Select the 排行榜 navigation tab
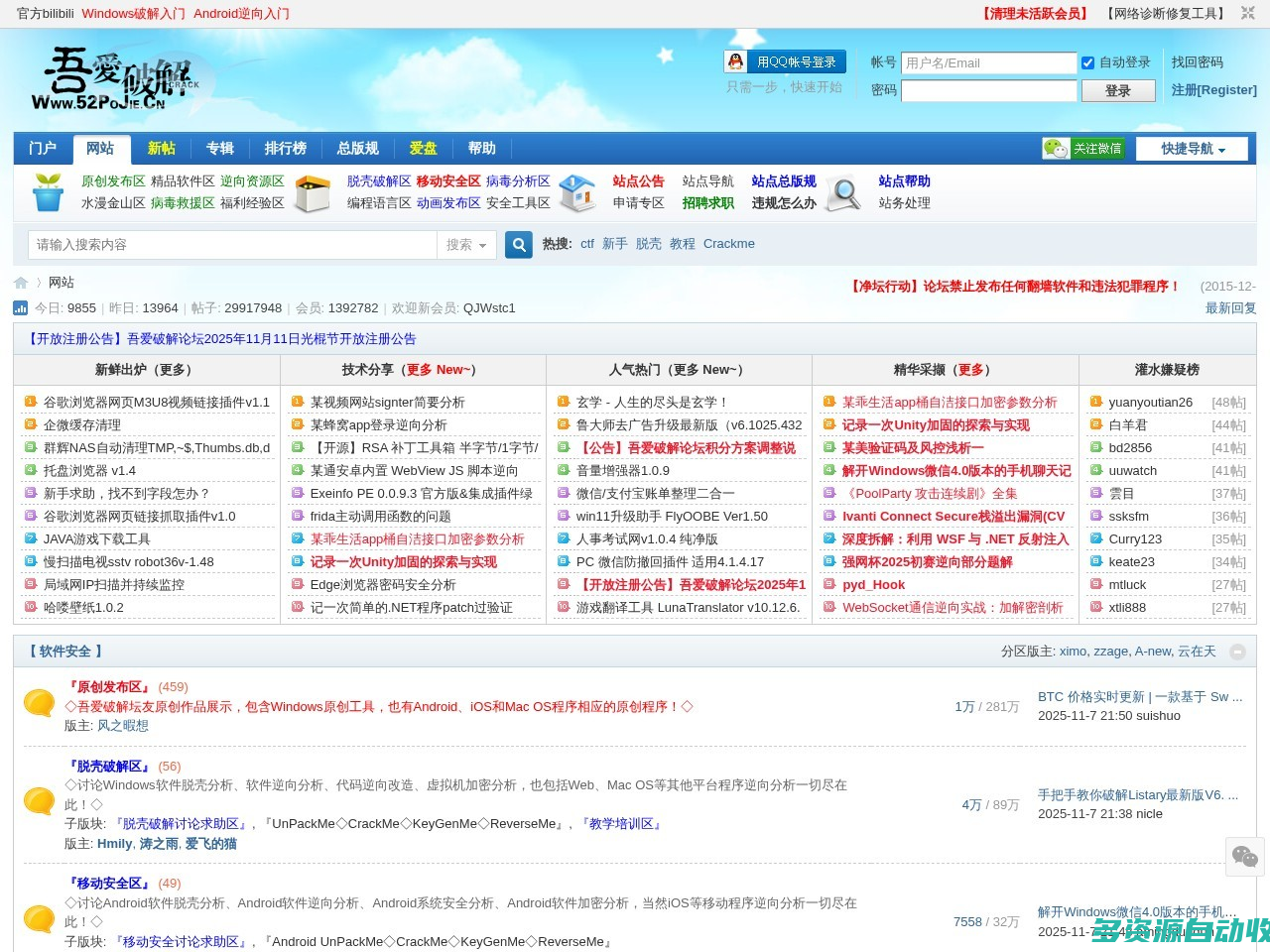 [285, 148]
